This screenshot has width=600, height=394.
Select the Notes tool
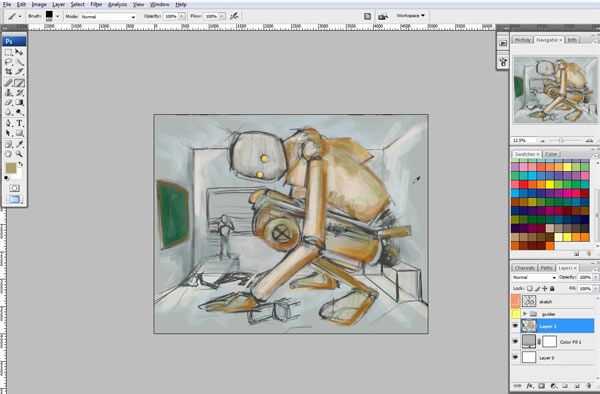(8, 144)
